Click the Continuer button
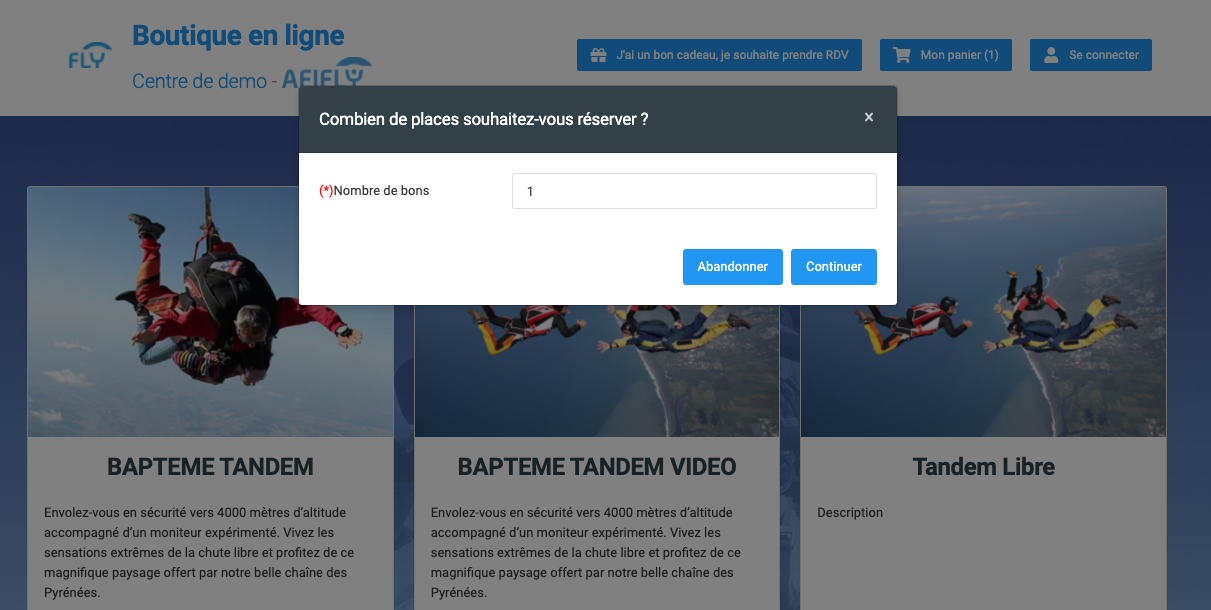 pos(834,267)
